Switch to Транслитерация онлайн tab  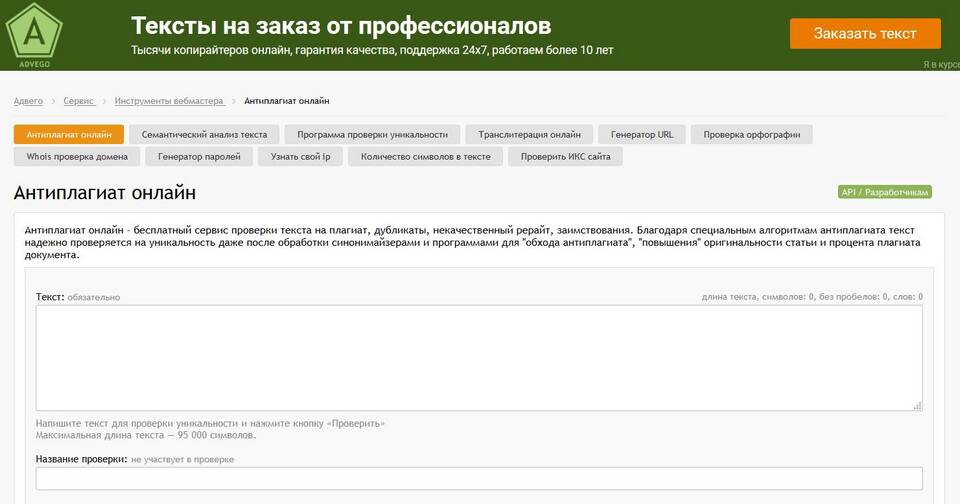tap(529, 134)
